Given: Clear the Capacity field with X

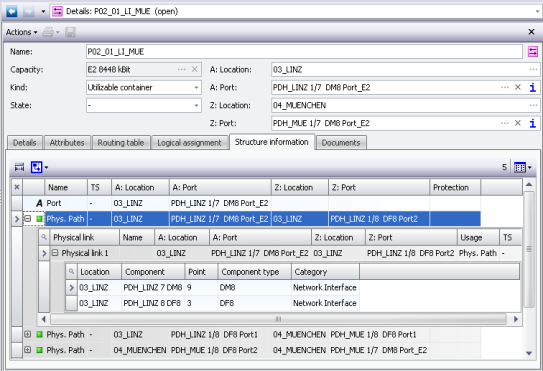Looking at the screenshot, I should coord(195,69).
